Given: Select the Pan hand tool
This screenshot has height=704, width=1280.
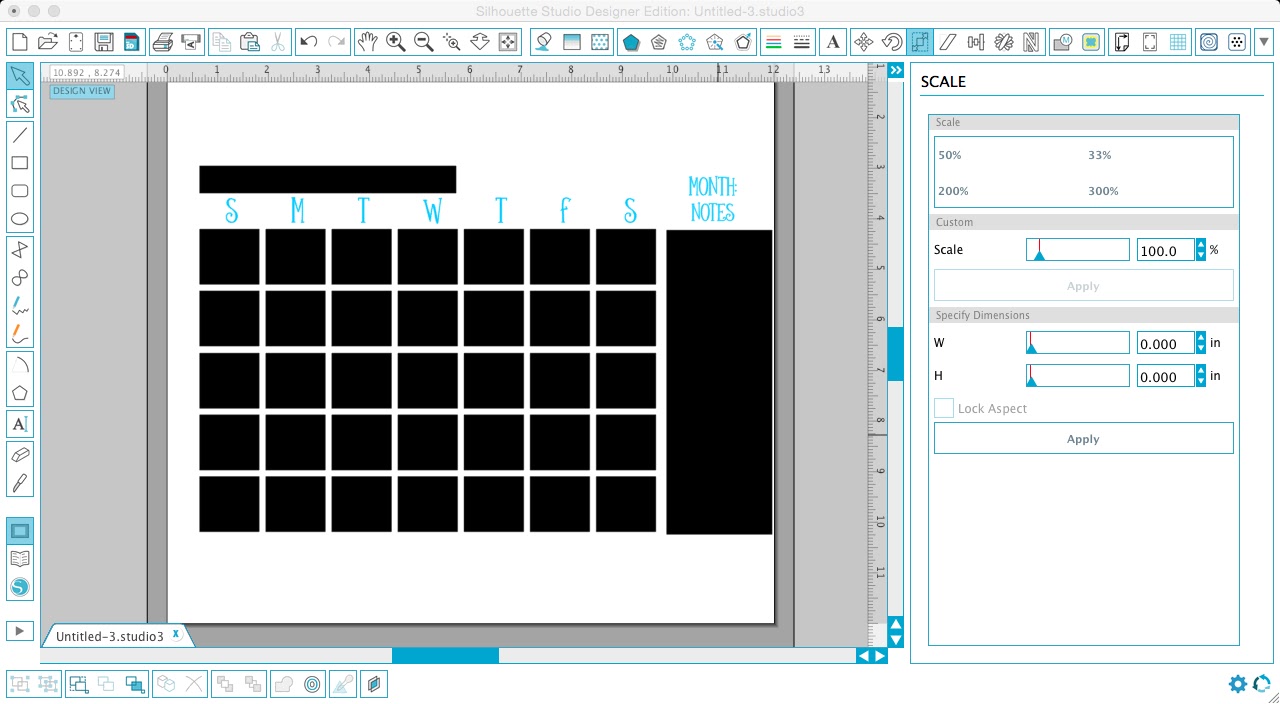Looking at the screenshot, I should pyautogui.click(x=368, y=42).
